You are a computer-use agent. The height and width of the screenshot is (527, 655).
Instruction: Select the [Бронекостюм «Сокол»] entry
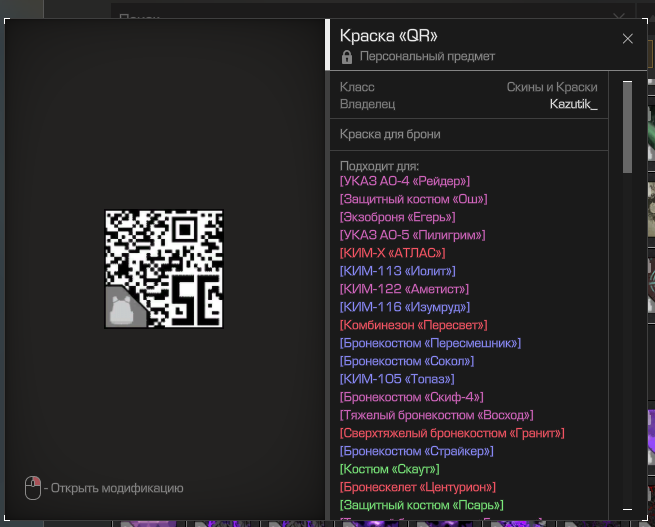click(x=407, y=361)
